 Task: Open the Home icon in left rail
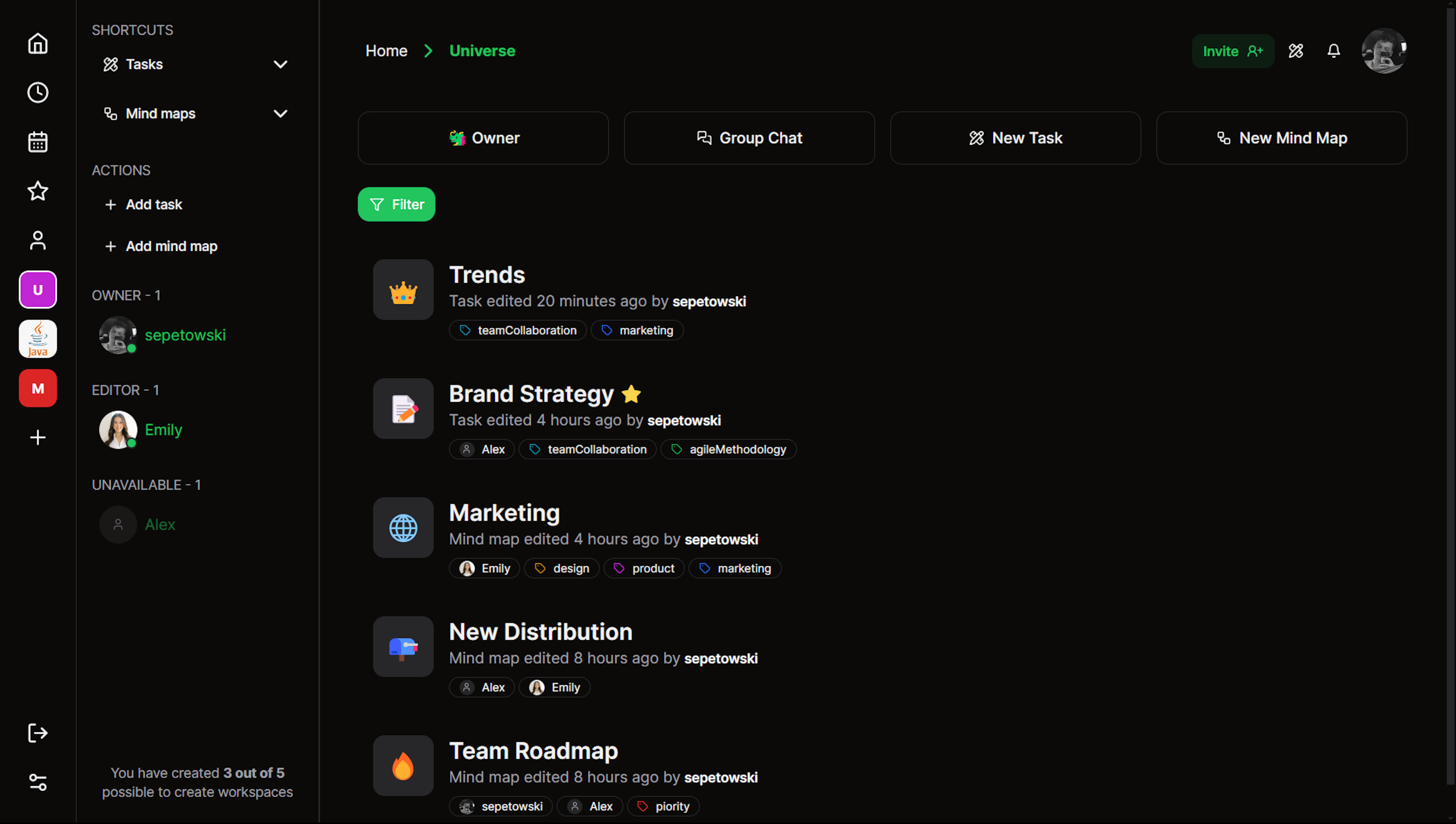(38, 44)
